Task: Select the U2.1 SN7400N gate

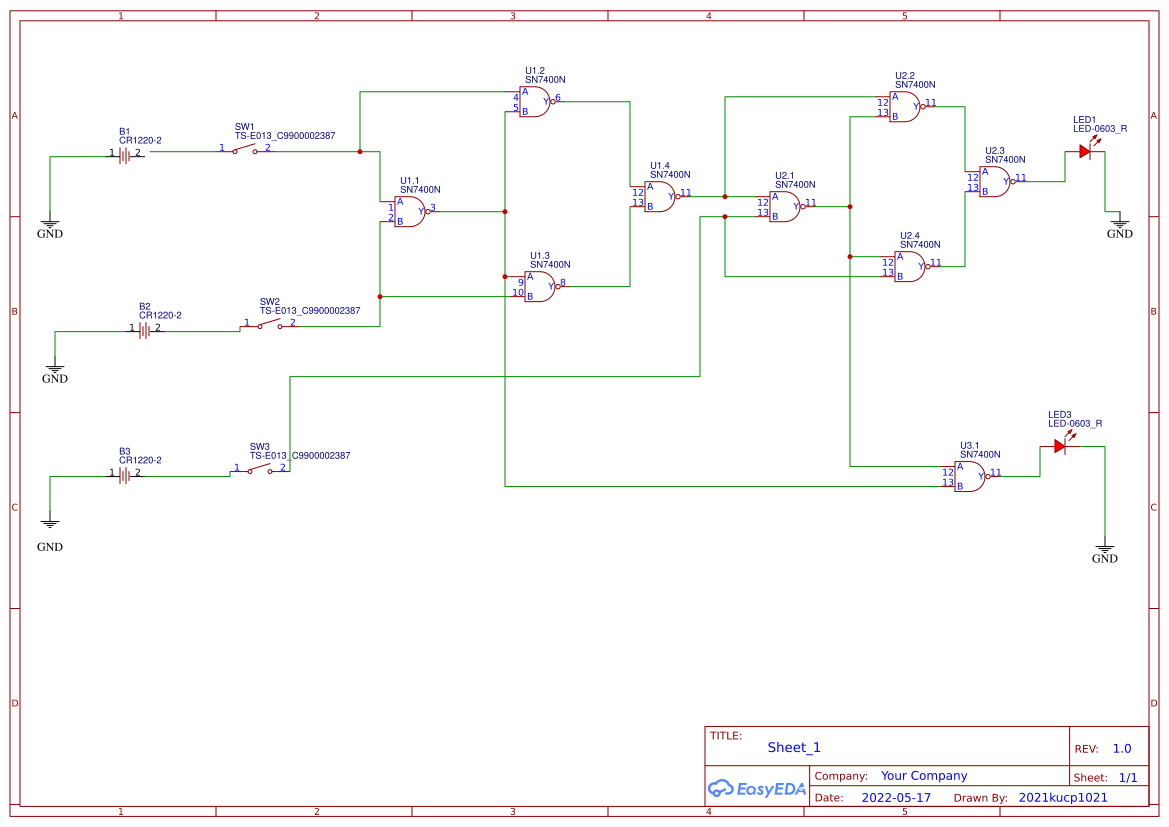Action: pos(784,207)
